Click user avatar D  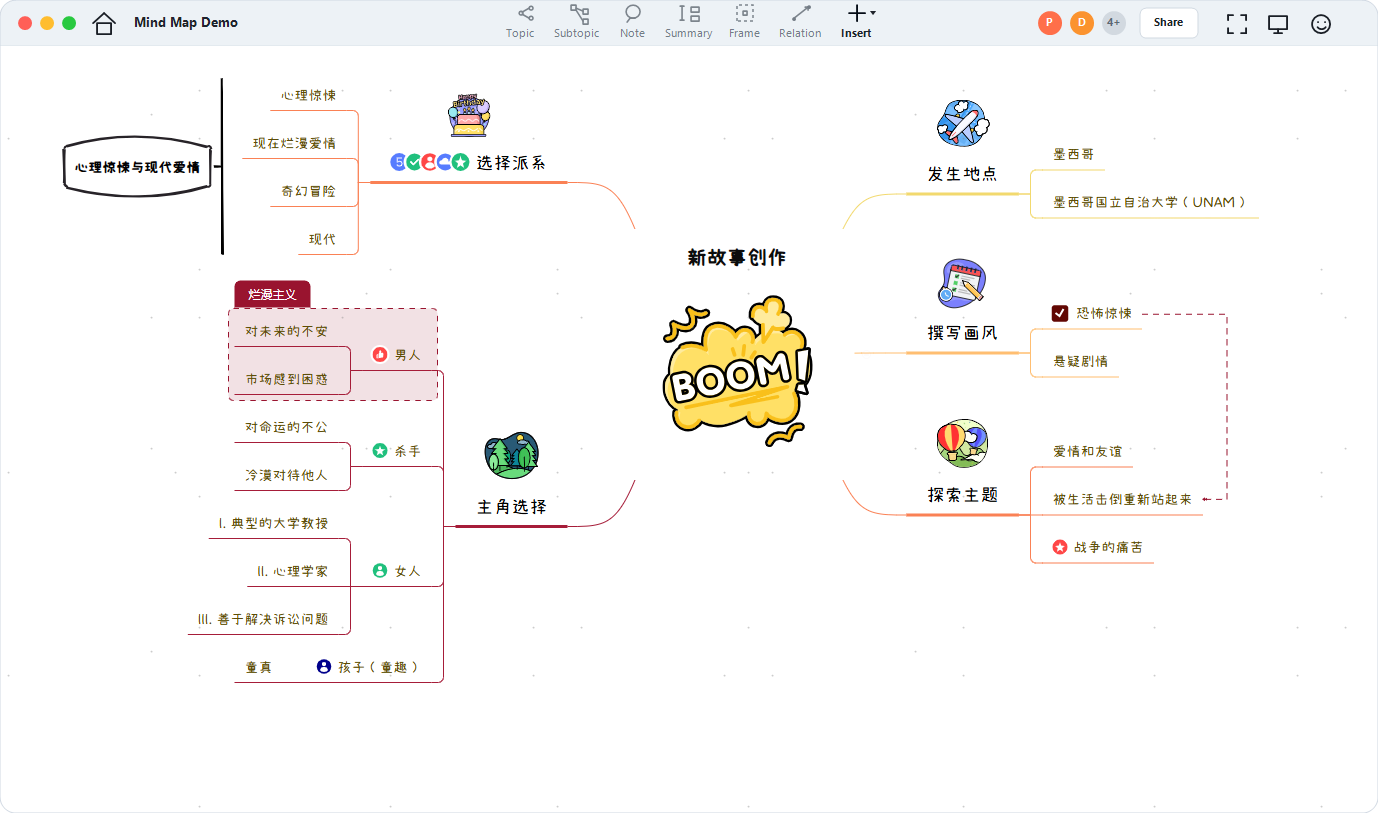(1081, 23)
